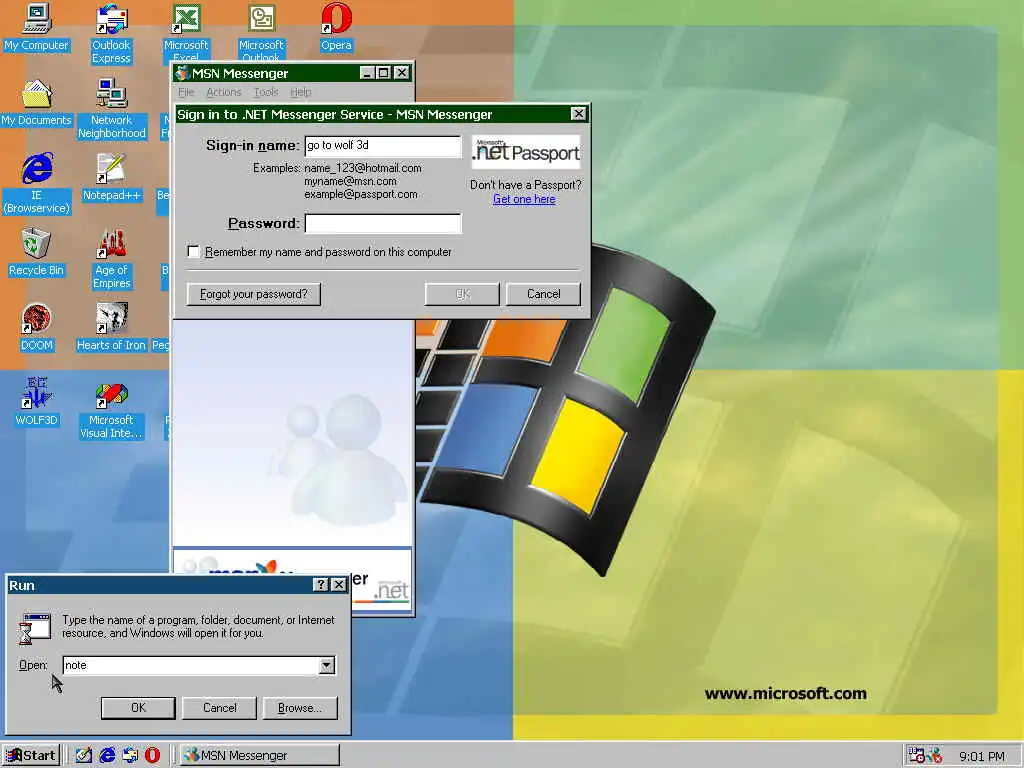1024x768 pixels.
Task: Launch Opera browser desktop shortcut
Action: [x=336, y=28]
